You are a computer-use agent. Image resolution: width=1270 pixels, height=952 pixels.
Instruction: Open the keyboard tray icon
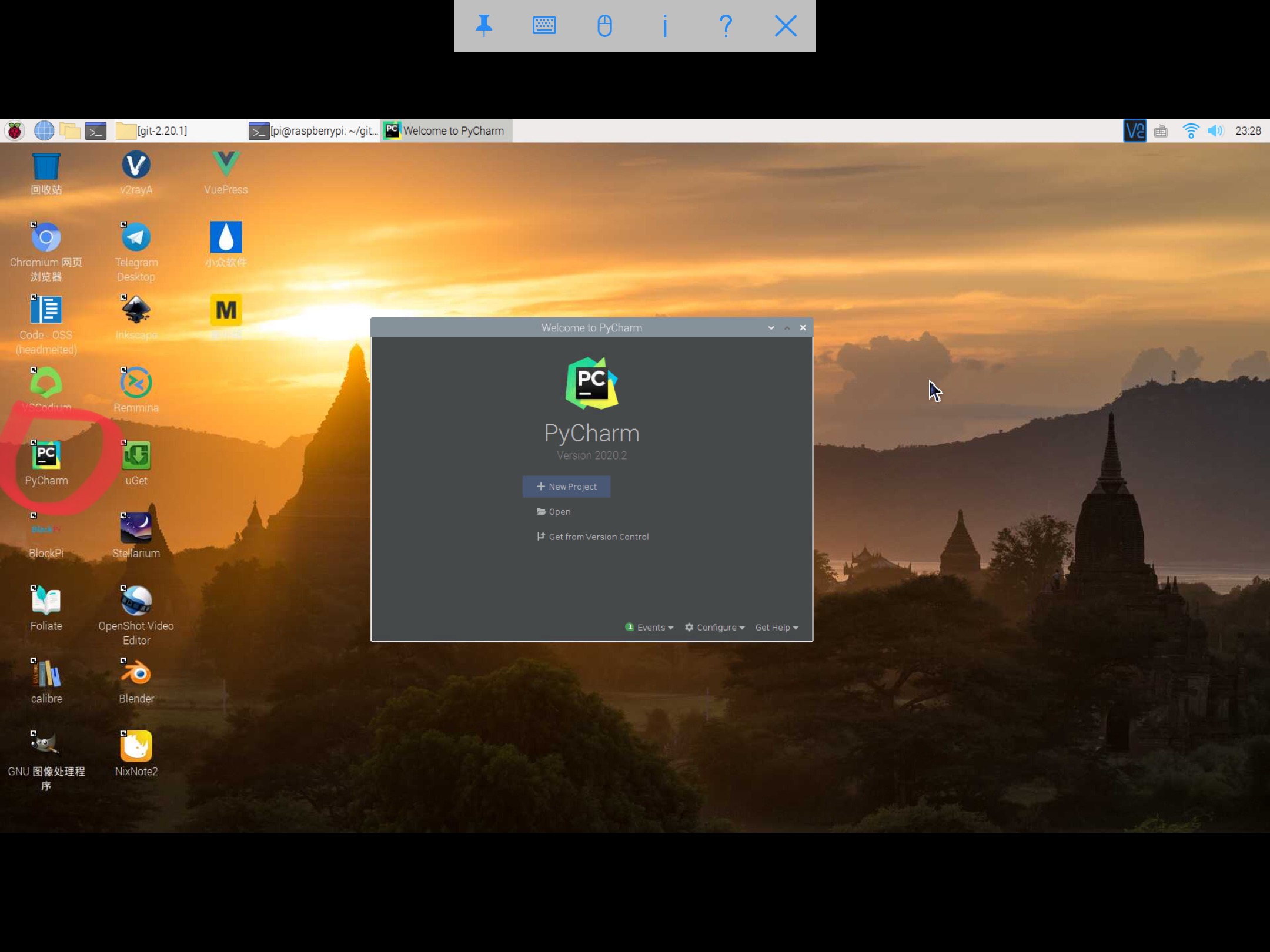(1161, 130)
